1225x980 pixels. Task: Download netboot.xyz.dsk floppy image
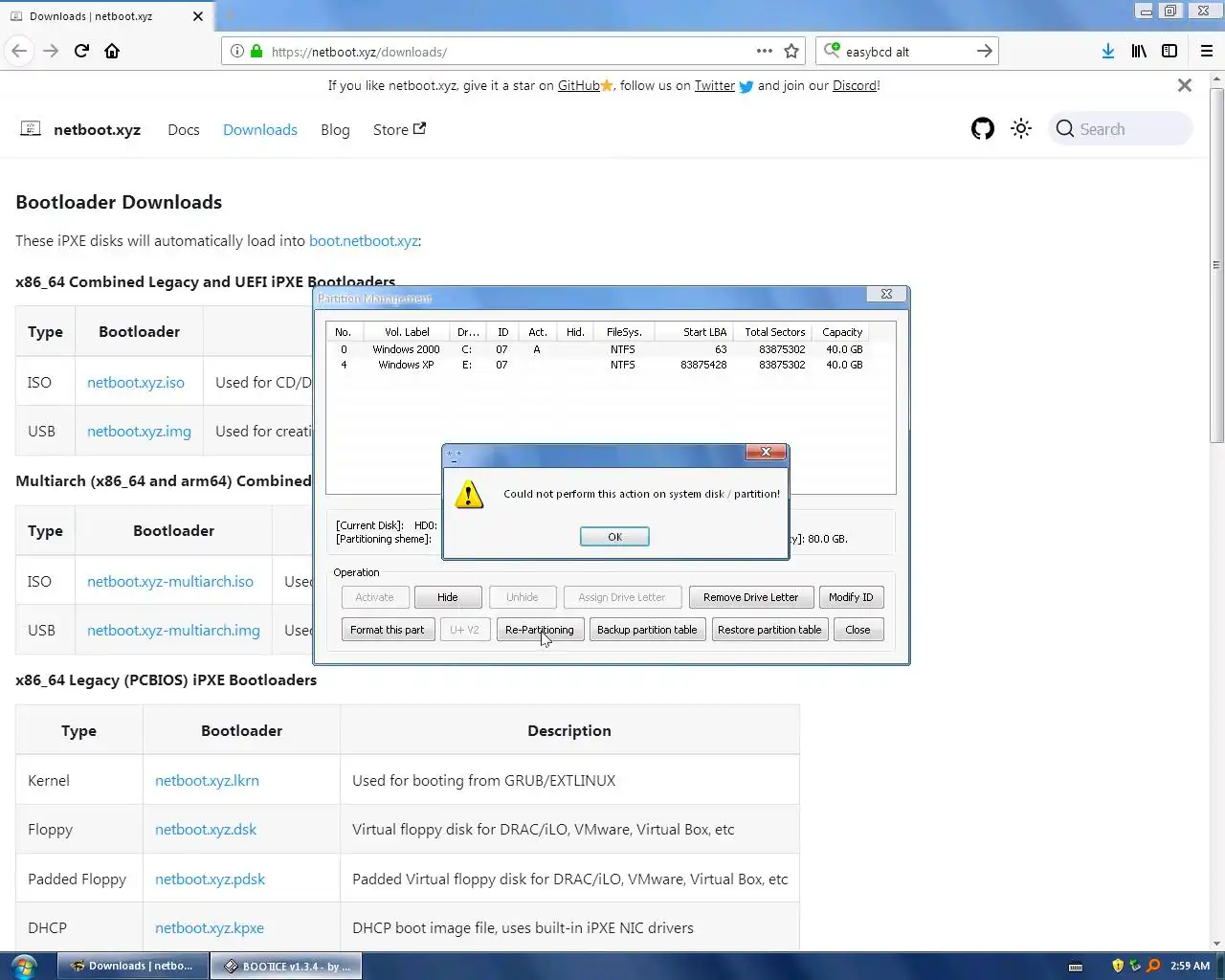[206, 829]
